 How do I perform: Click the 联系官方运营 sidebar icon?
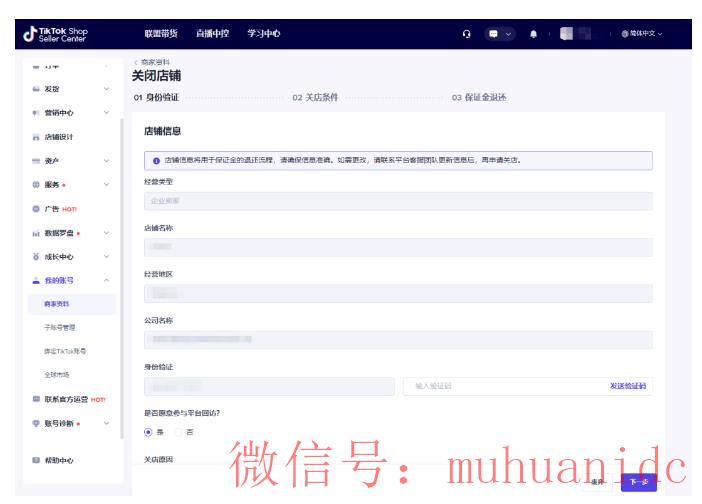click(36, 399)
